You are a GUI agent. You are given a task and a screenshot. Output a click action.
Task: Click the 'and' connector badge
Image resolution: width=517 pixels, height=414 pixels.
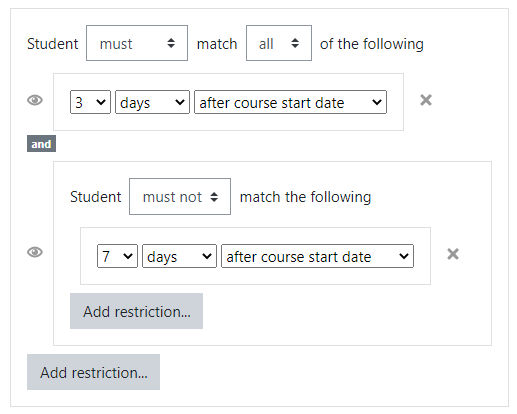41,144
